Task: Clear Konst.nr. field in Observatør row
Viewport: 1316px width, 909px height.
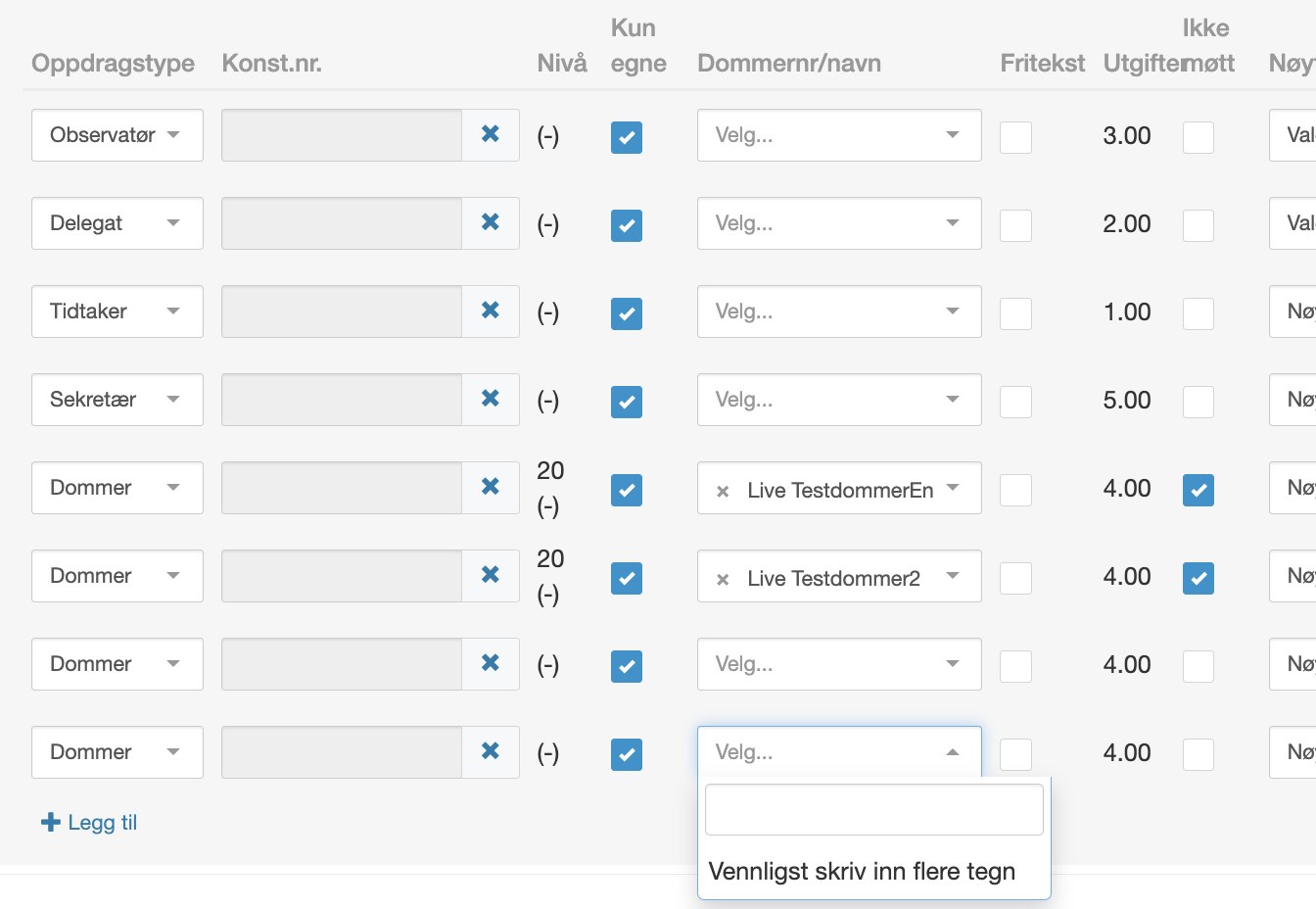Action: pyautogui.click(x=491, y=134)
